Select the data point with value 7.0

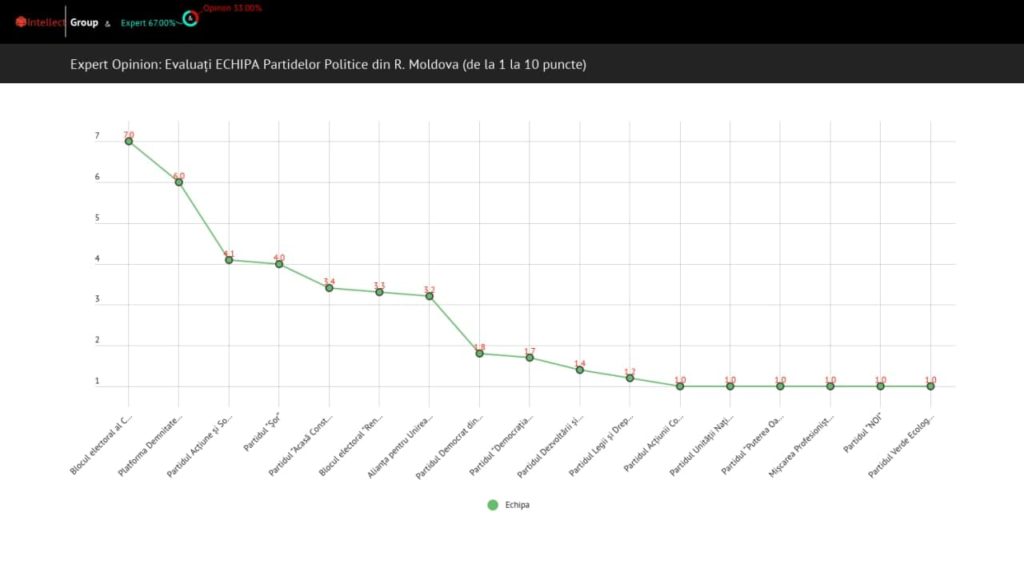[x=129, y=141]
